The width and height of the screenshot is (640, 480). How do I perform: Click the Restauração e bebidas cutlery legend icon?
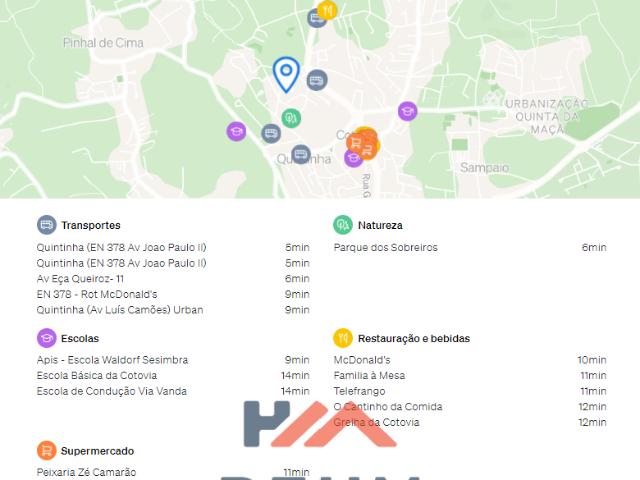(x=343, y=338)
